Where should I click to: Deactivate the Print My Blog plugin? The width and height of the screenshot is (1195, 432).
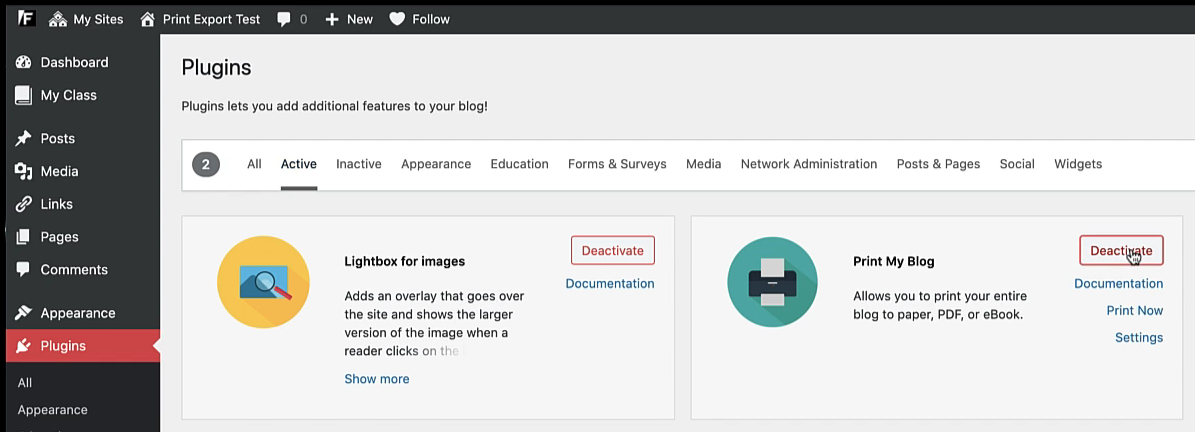[x=1121, y=250]
